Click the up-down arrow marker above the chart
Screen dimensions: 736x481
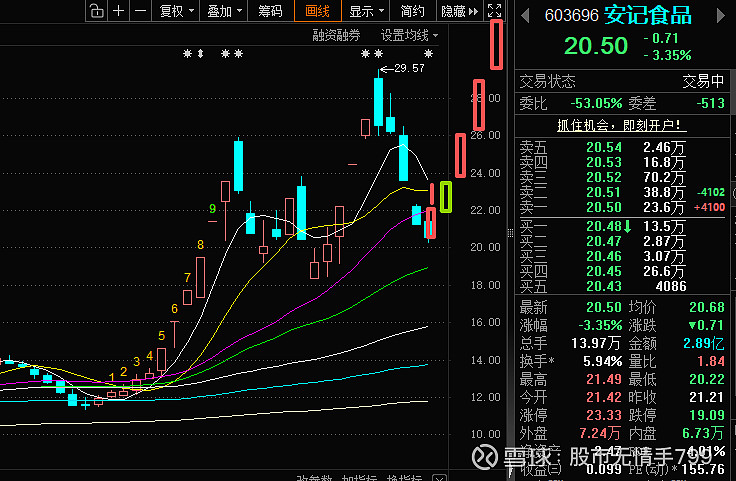click(x=200, y=53)
